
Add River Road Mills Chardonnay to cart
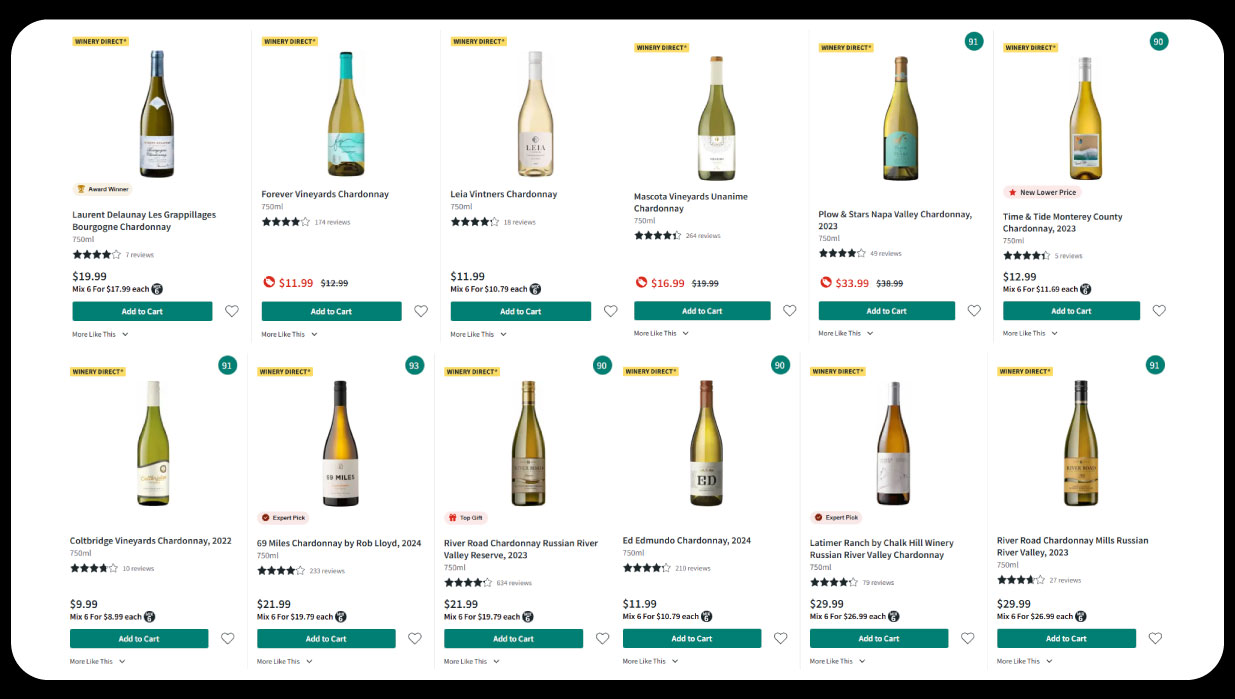[1066, 638]
